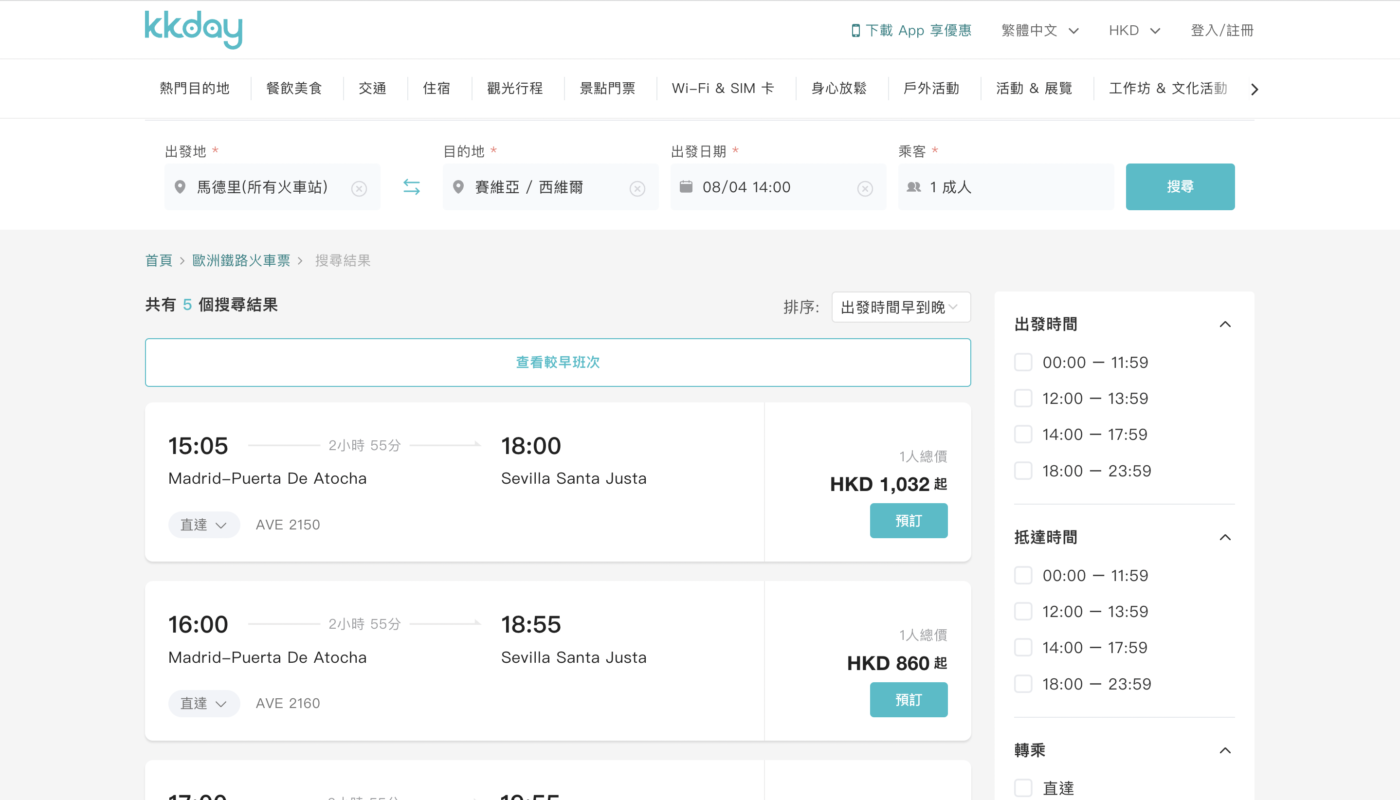
Task: Open the 排序 sort order dropdown
Action: tap(900, 307)
